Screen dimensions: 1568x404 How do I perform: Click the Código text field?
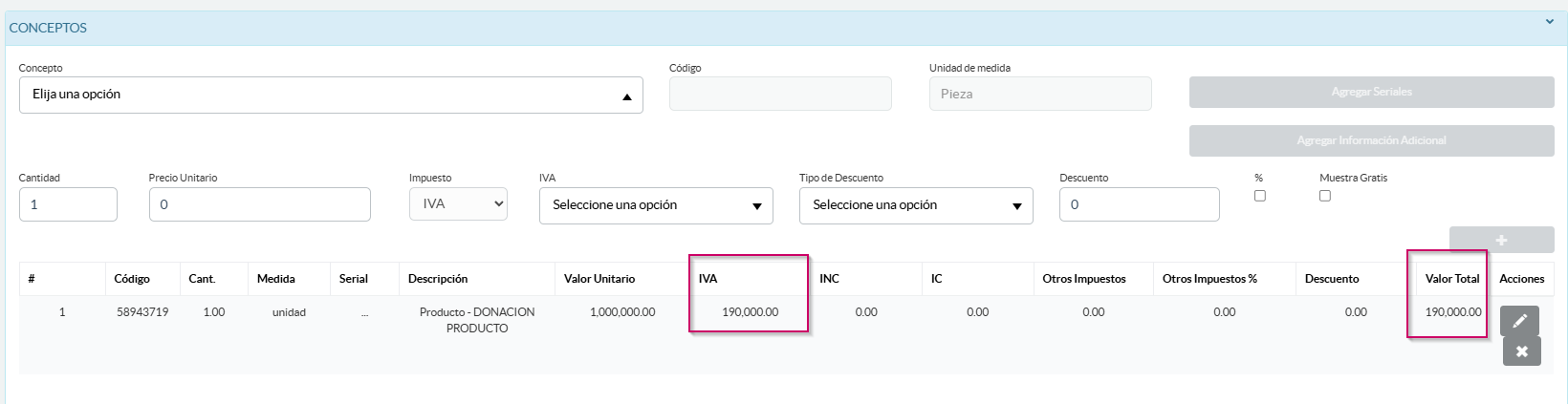click(780, 94)
